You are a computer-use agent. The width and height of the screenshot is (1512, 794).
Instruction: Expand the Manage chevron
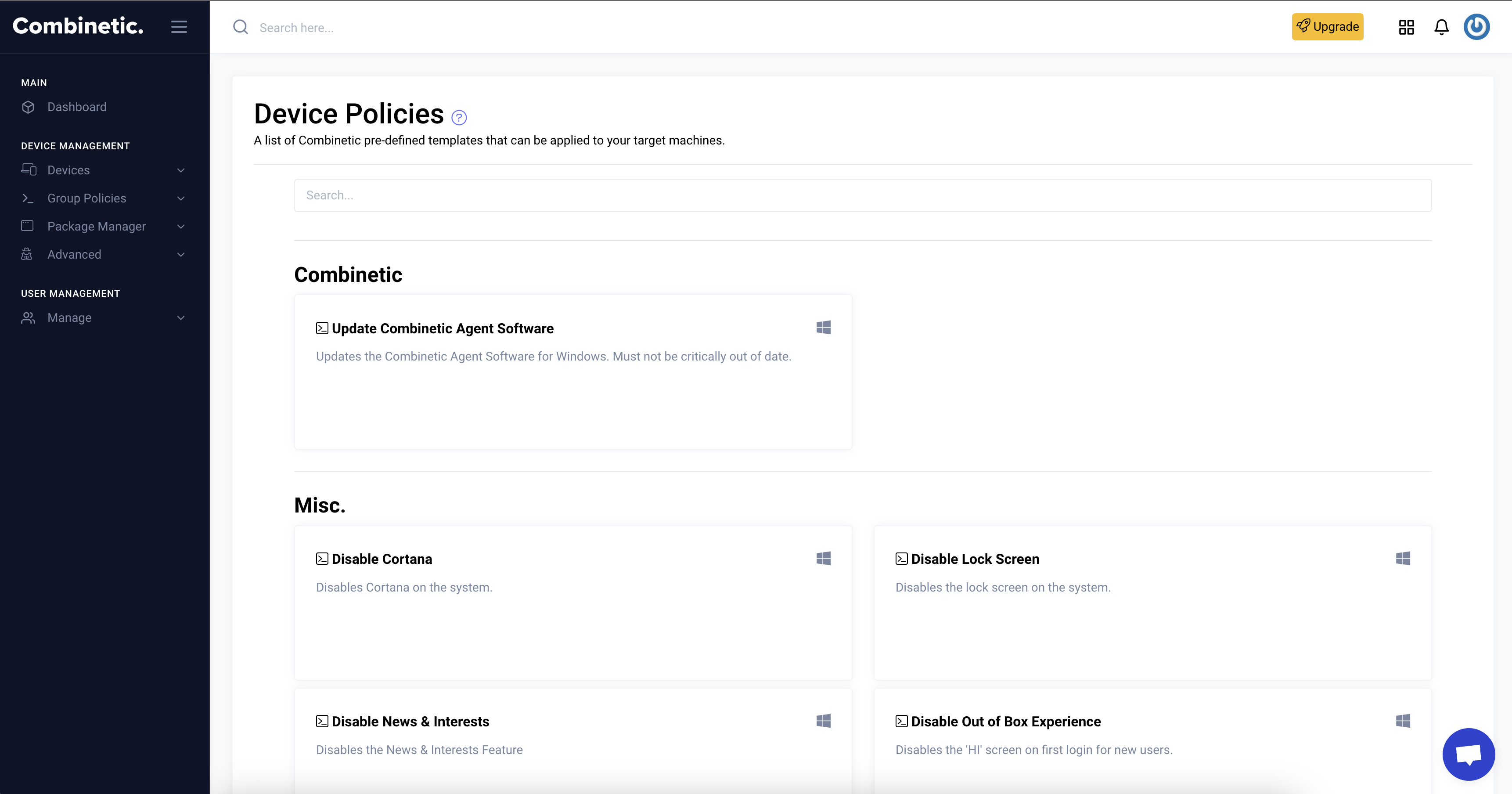(181, 318)
